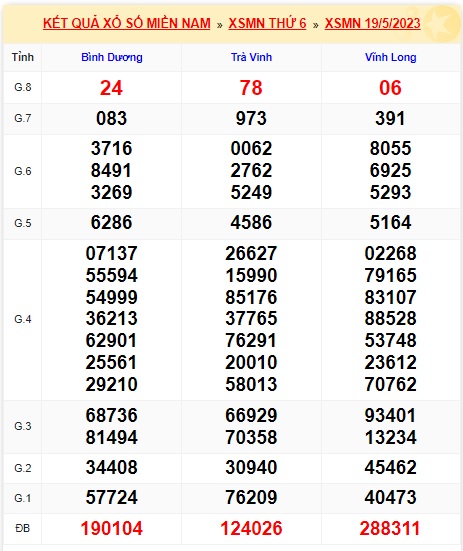Click the G.7 row label
Image resolution: width=463 pixels, height=551 pixels.
point(23,118)
